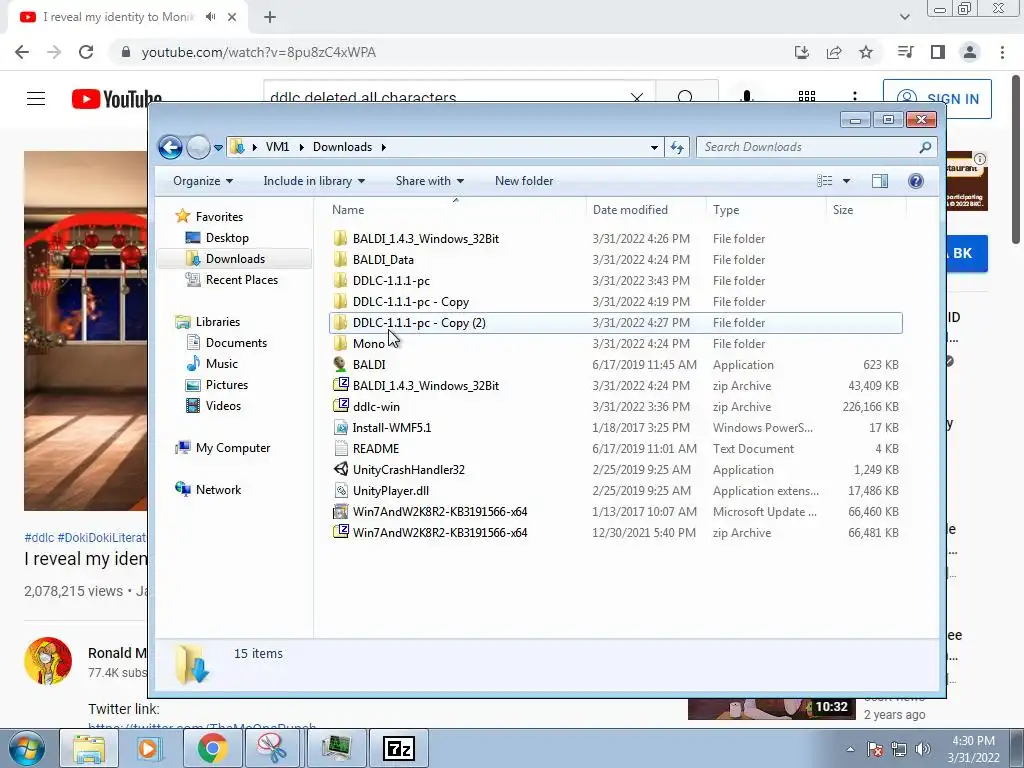Click Chrome's reload page button
This screenshot has height=768, width=1024.
[x=86, y=52]
